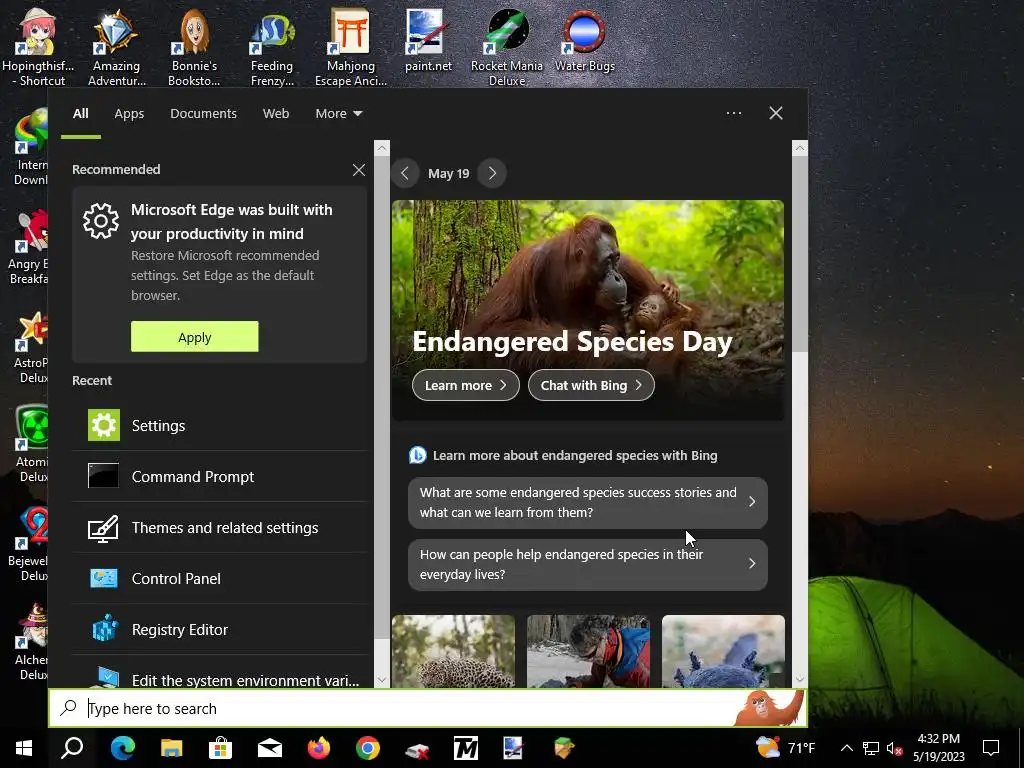The image size is (1024, 768).
Task: Click the Windows Start button
Action: pyautogui.click(x=24, y=748)
